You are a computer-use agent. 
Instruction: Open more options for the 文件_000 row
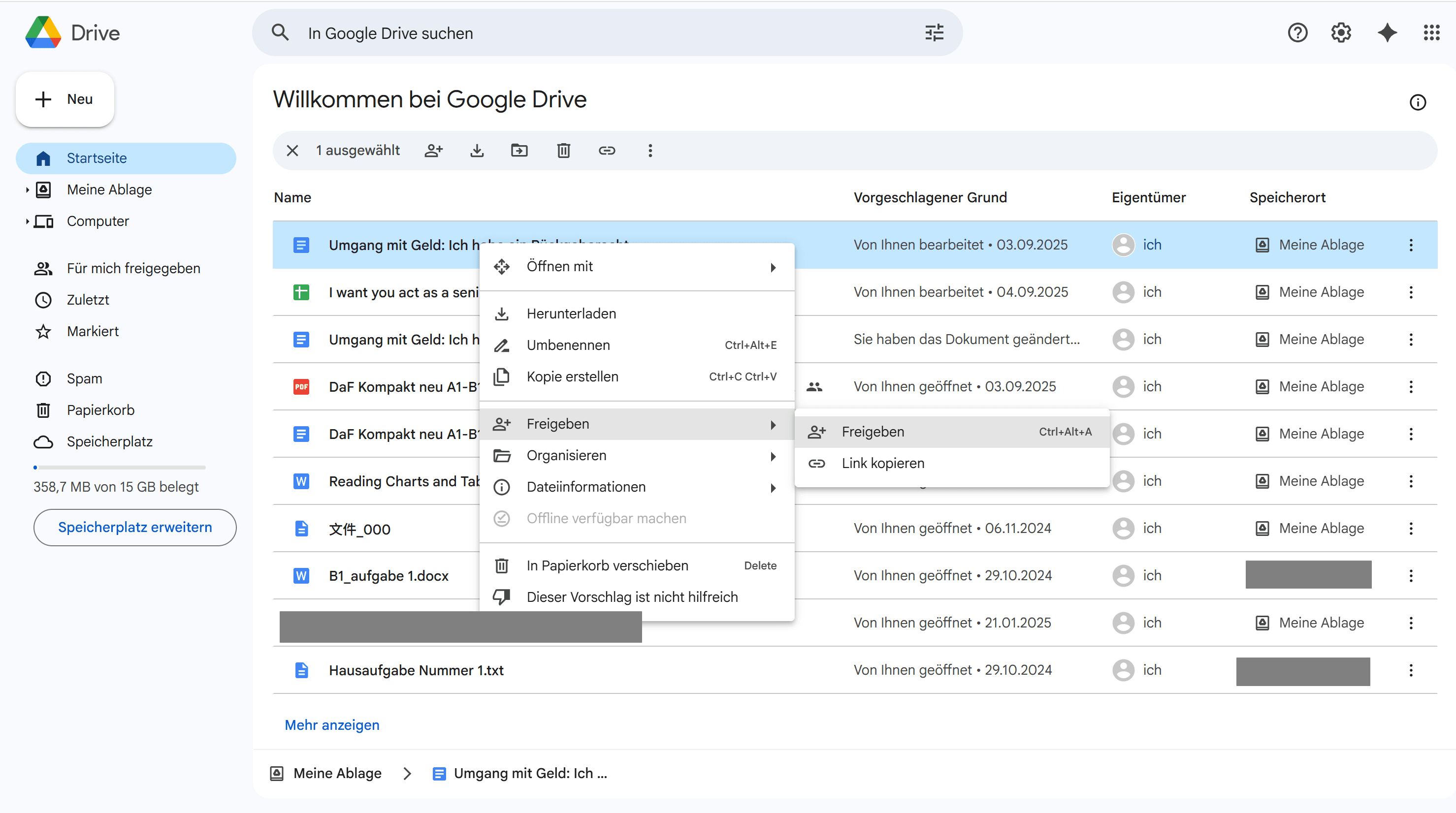1411,528
